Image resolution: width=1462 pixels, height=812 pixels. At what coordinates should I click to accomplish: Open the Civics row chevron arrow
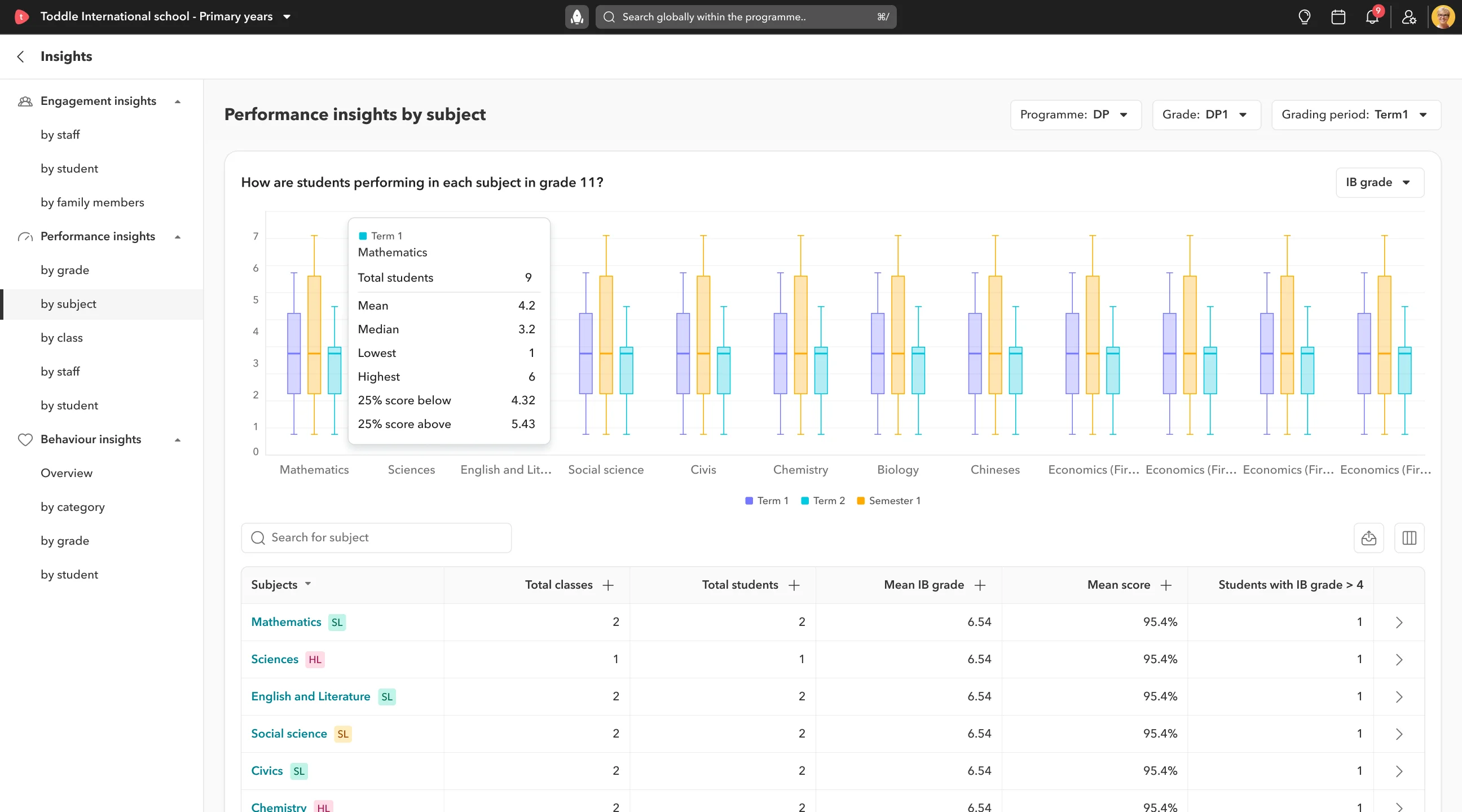1399,771
